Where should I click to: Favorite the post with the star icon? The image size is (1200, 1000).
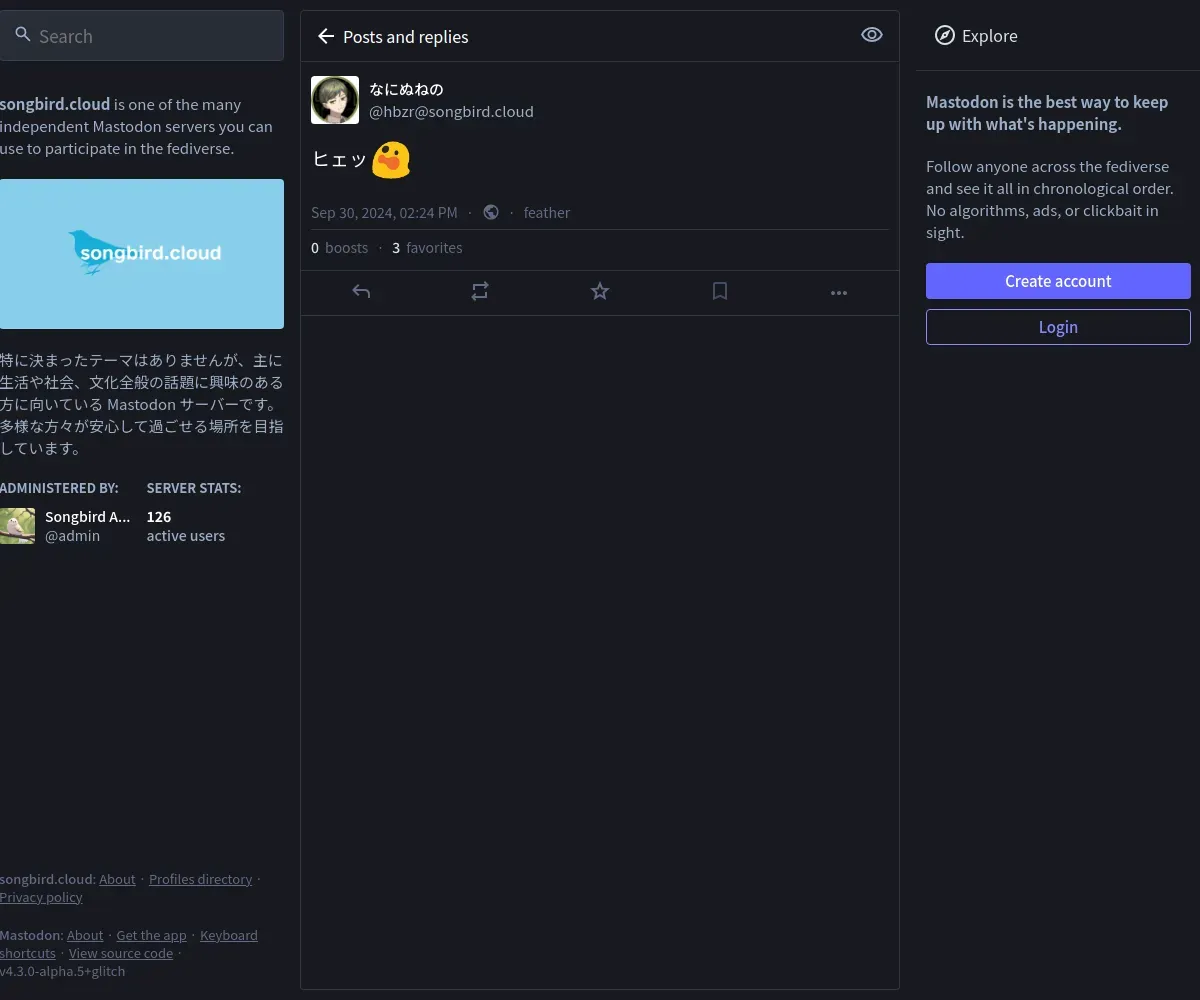pyautogui.click(x=600, y=291)
